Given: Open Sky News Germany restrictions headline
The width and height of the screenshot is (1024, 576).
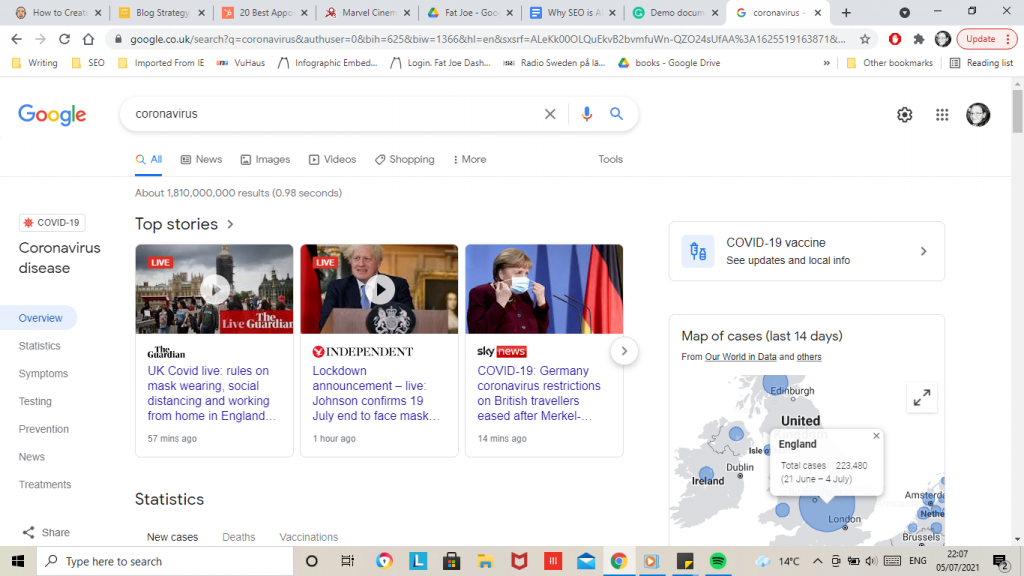Looking at the screenshot, I should point(539,393).
